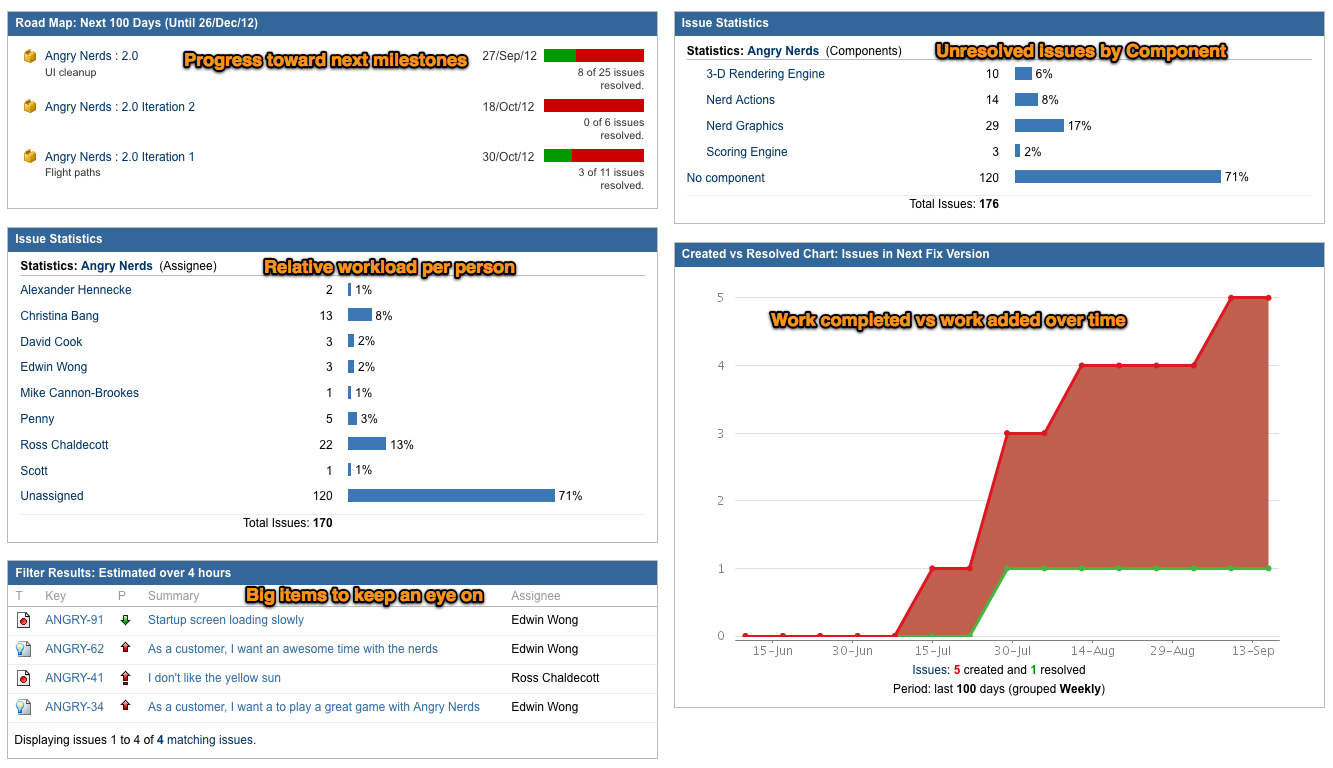The image size is (1333, 768).
Task: Click the improvement type icon for ANGRY-34
Action: click(x=23, y=706)
